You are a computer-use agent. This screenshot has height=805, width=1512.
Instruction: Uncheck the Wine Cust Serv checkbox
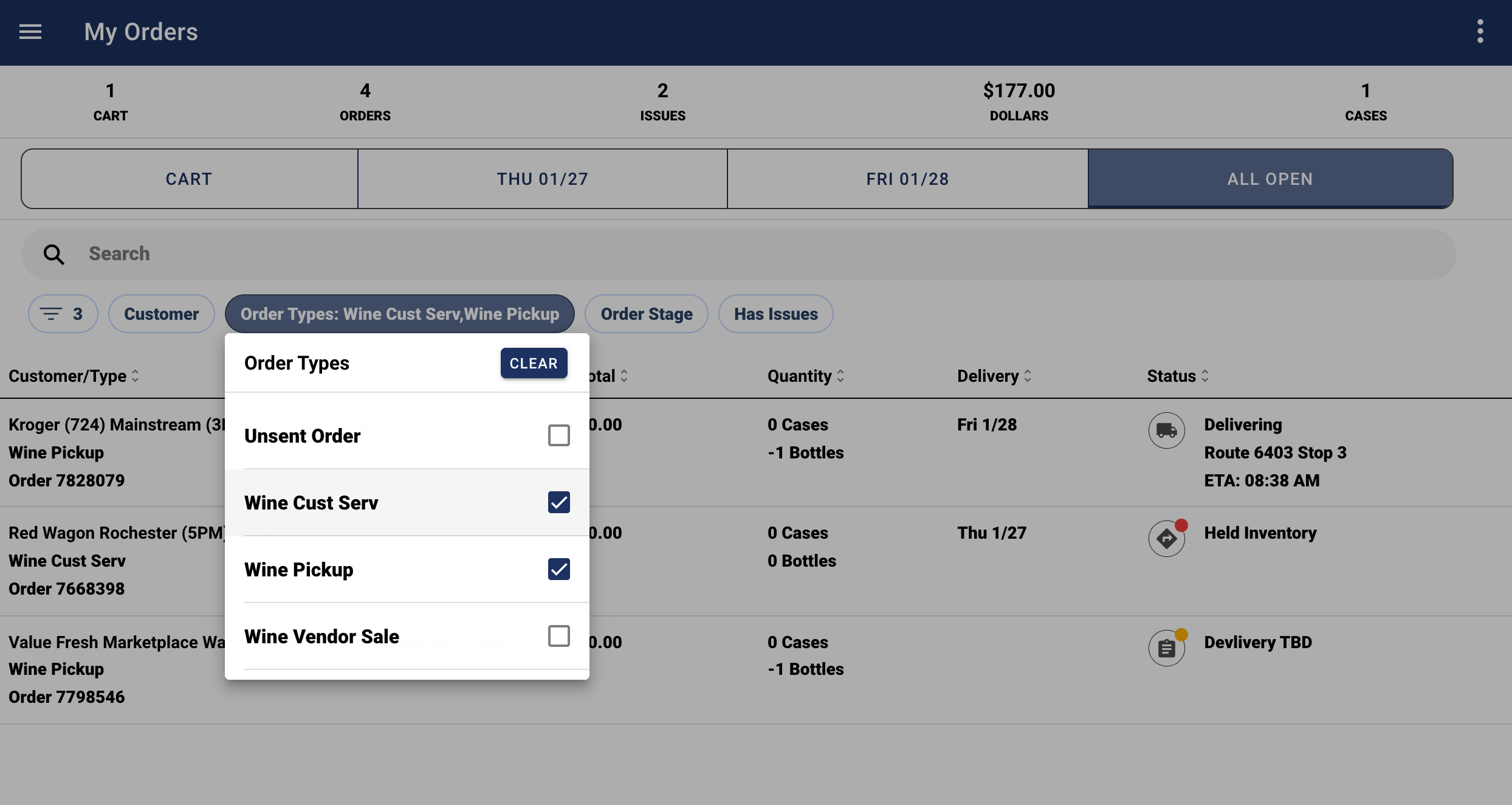tap(558, 502)
